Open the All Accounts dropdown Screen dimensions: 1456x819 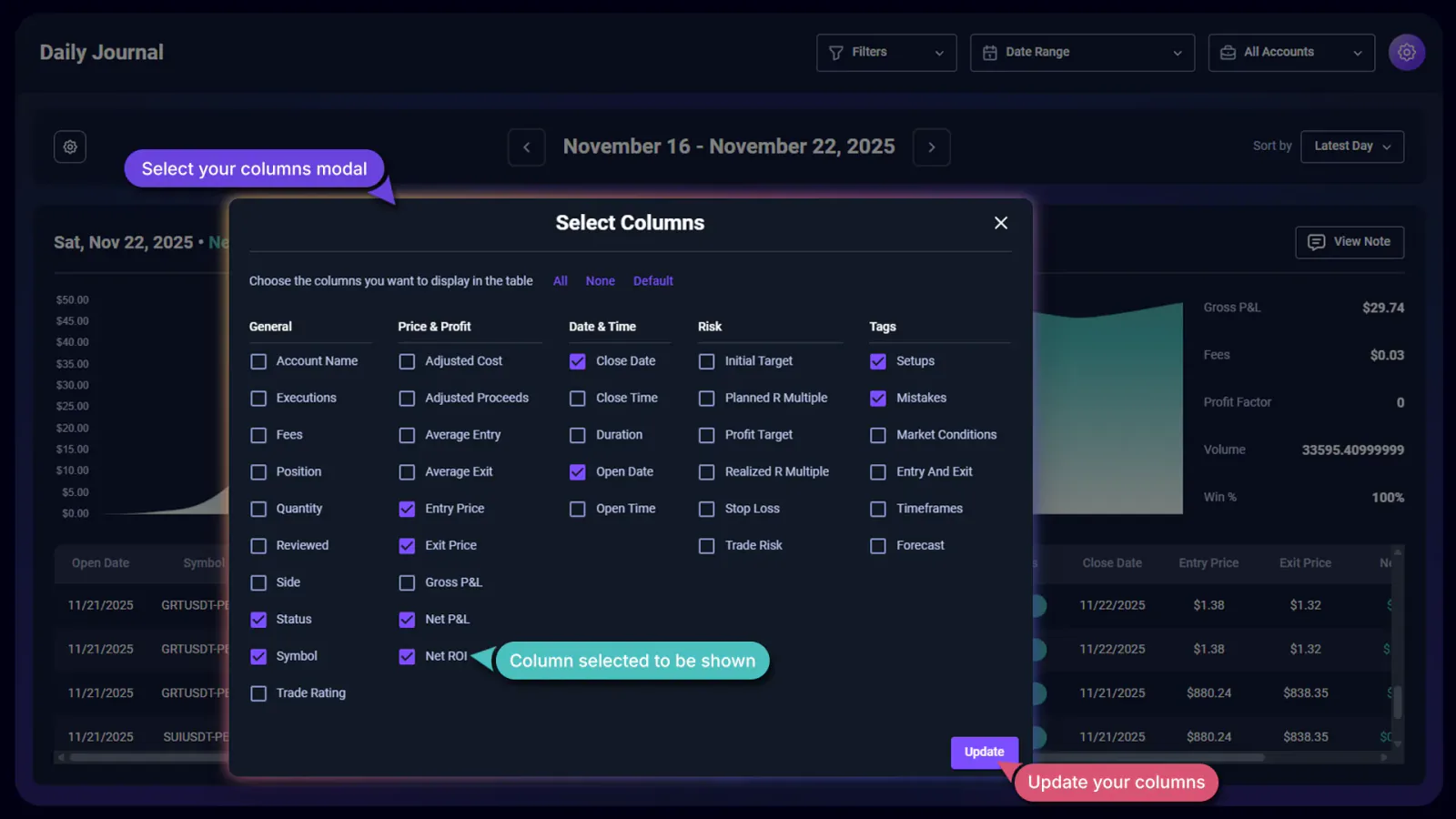point(1357,52)
